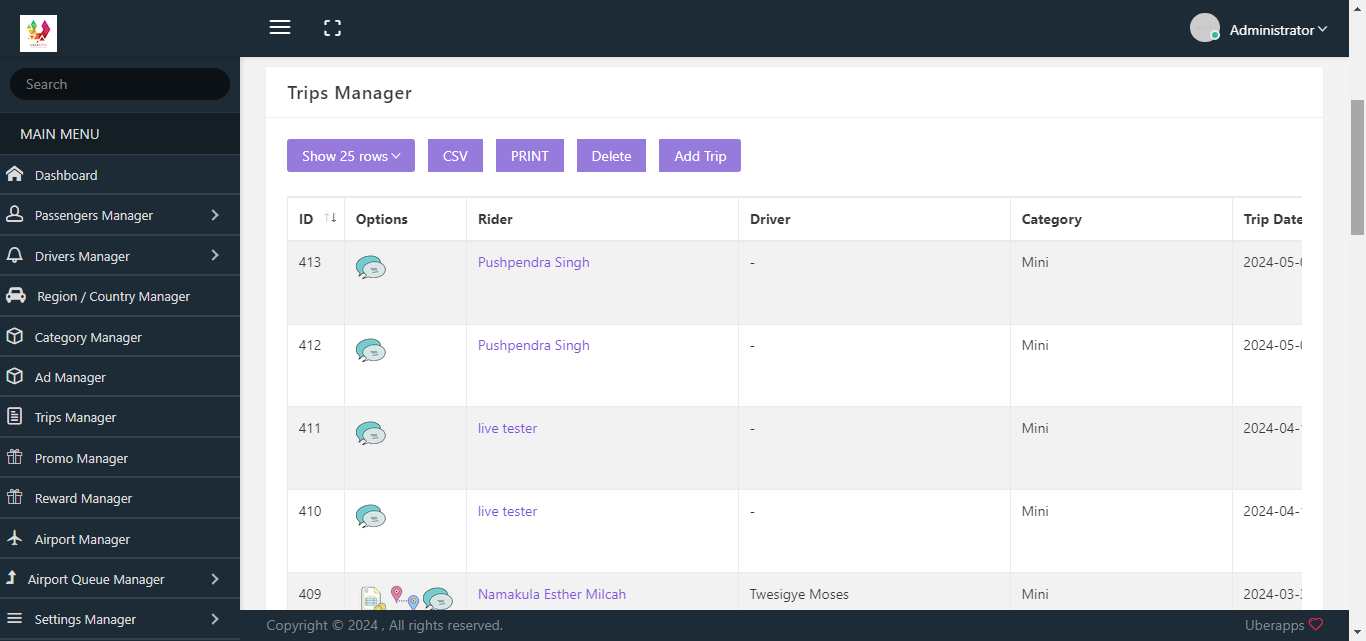1366x641 pixels.
Task: Open rider live tester link on trip 410
Action: pos(508,511)
